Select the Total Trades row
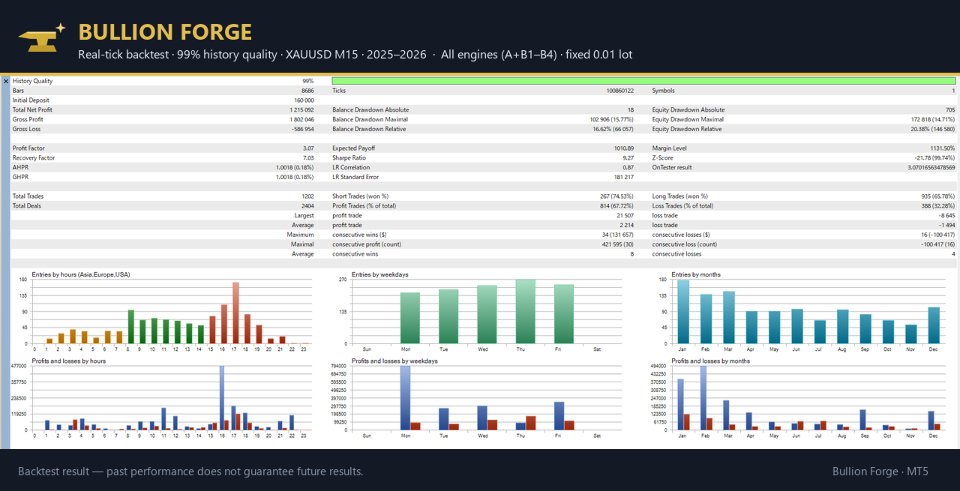Image resolution: width=960 pixels, height=491 pixels. (x=163, y=197)
